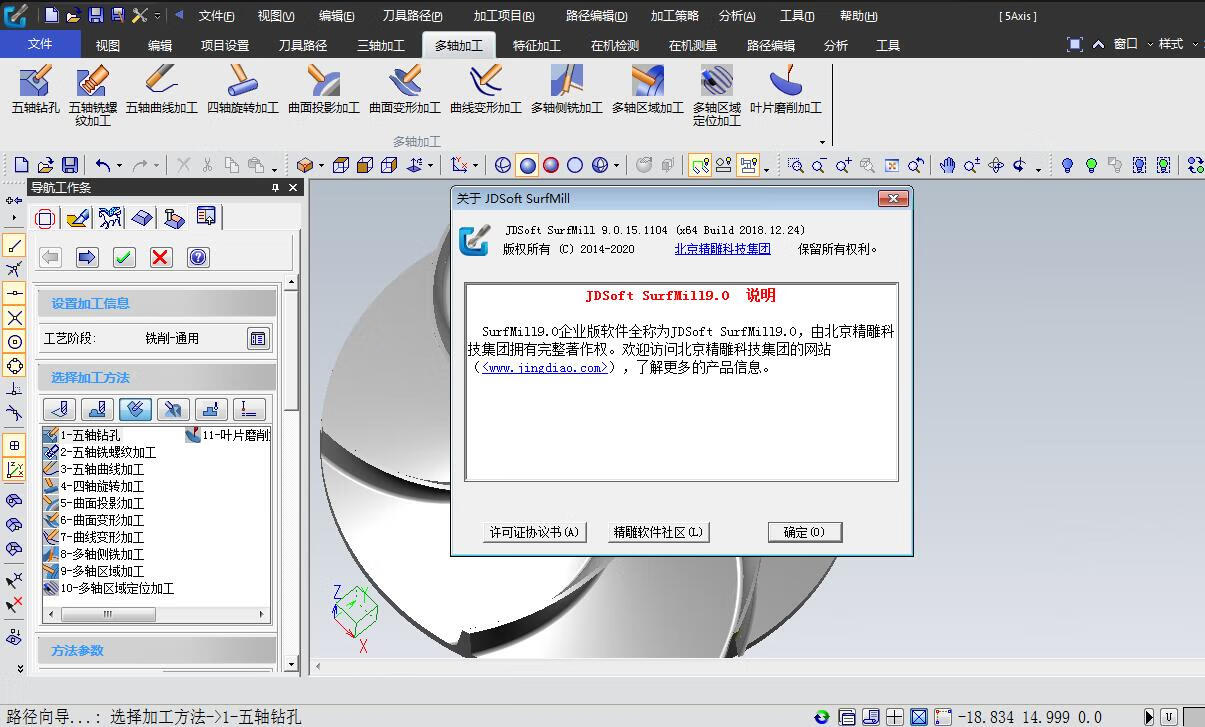
Task: Select the 五轴钻孔 ribbon tool
Action: (36, 90)
